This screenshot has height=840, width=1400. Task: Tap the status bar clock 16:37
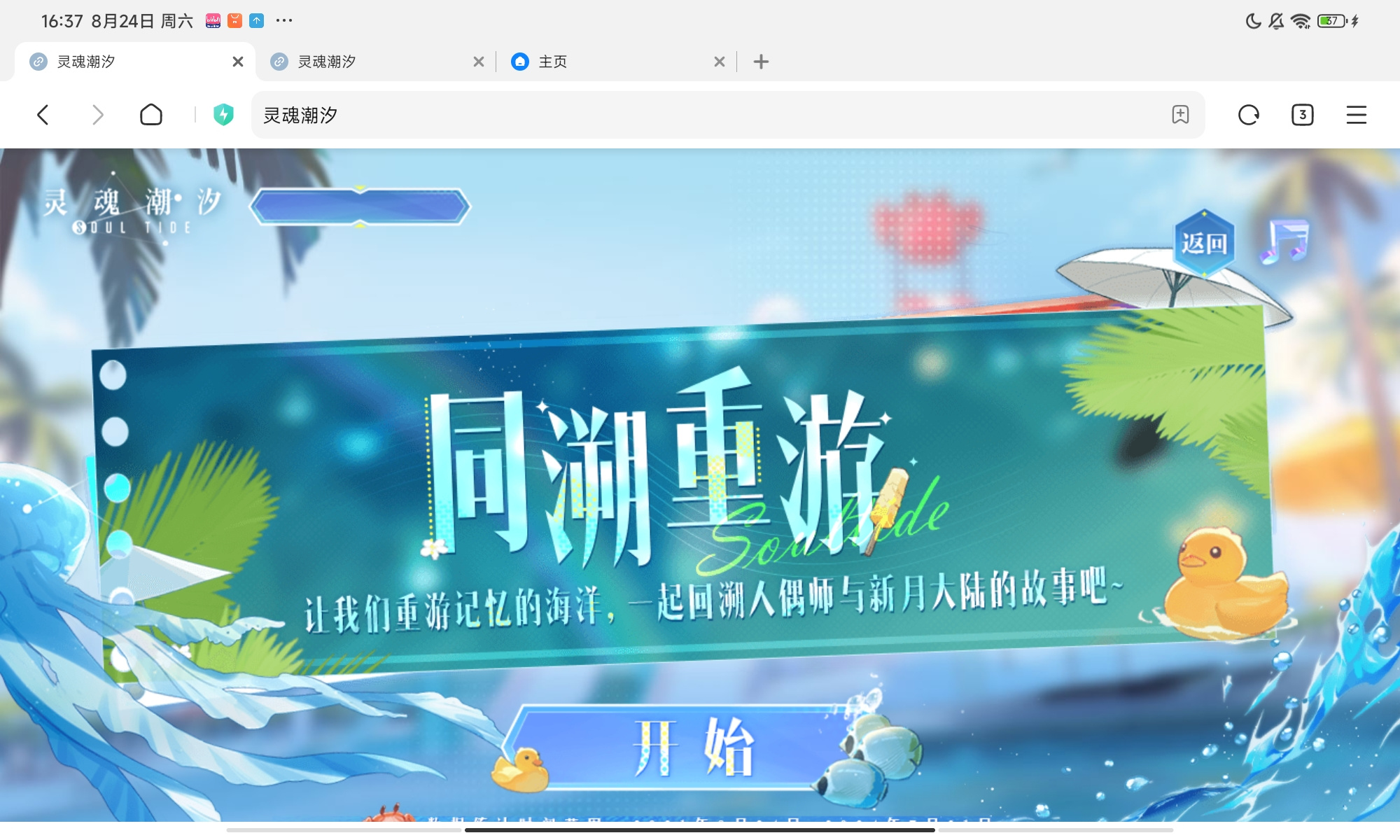pyautogui.click(x=62, y=21)
